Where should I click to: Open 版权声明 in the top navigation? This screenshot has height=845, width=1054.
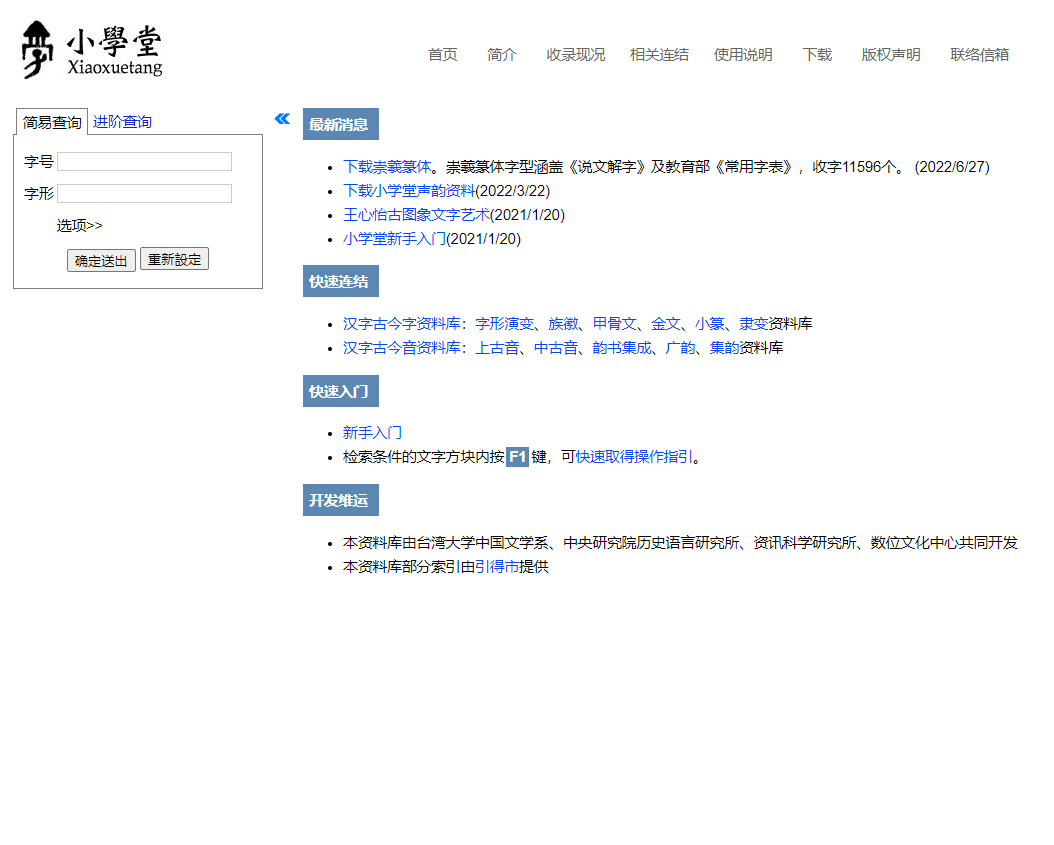tap(891, 54)
